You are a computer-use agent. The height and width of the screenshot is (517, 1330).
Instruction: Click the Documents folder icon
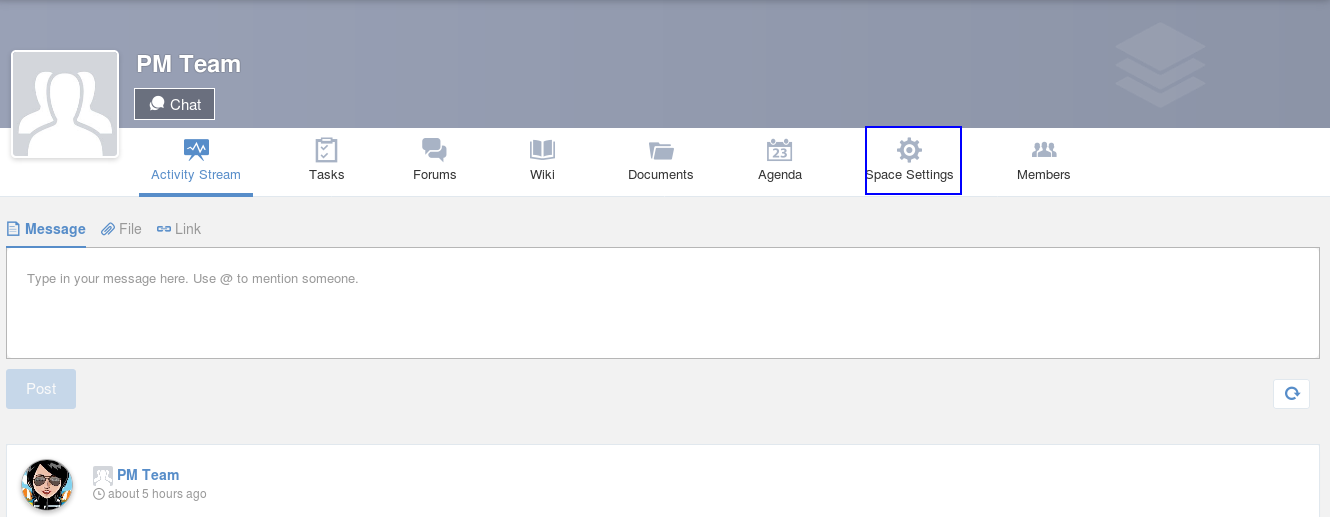[660, 150]
